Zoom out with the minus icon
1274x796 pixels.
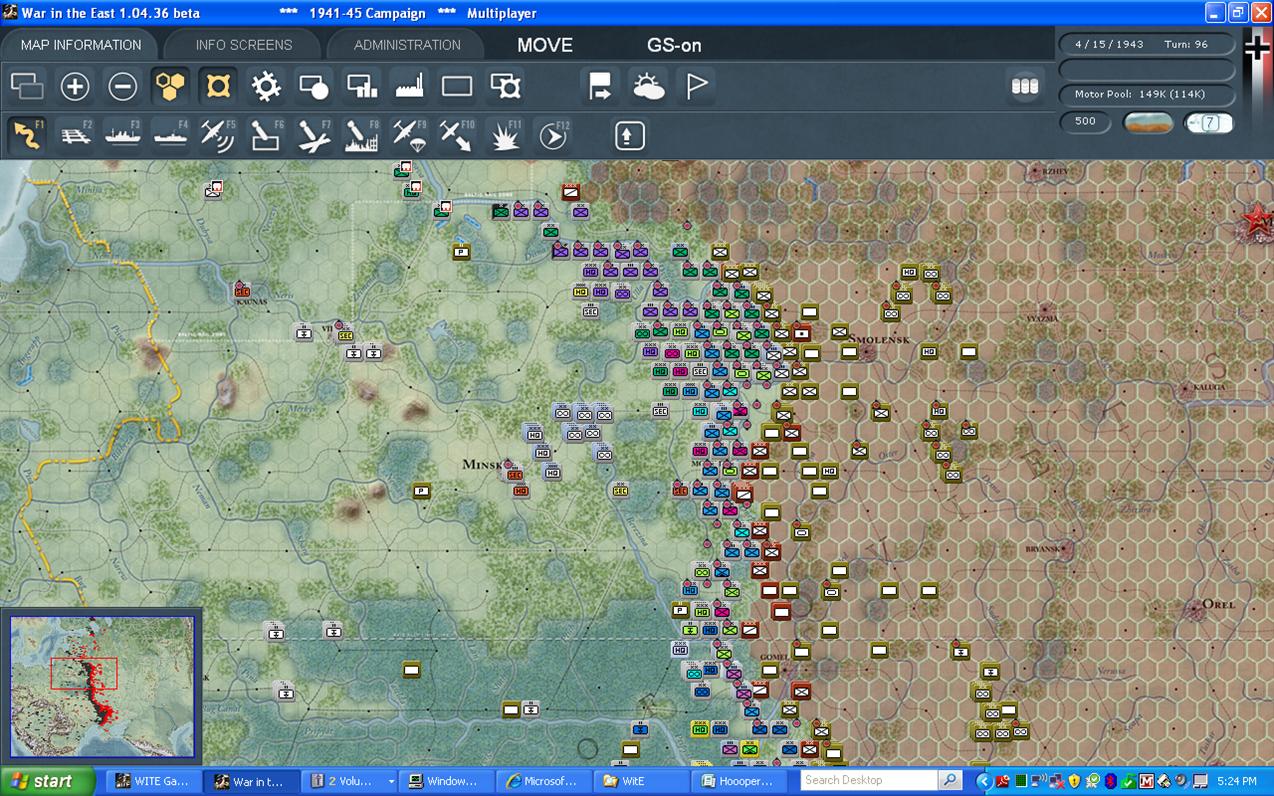123,87
